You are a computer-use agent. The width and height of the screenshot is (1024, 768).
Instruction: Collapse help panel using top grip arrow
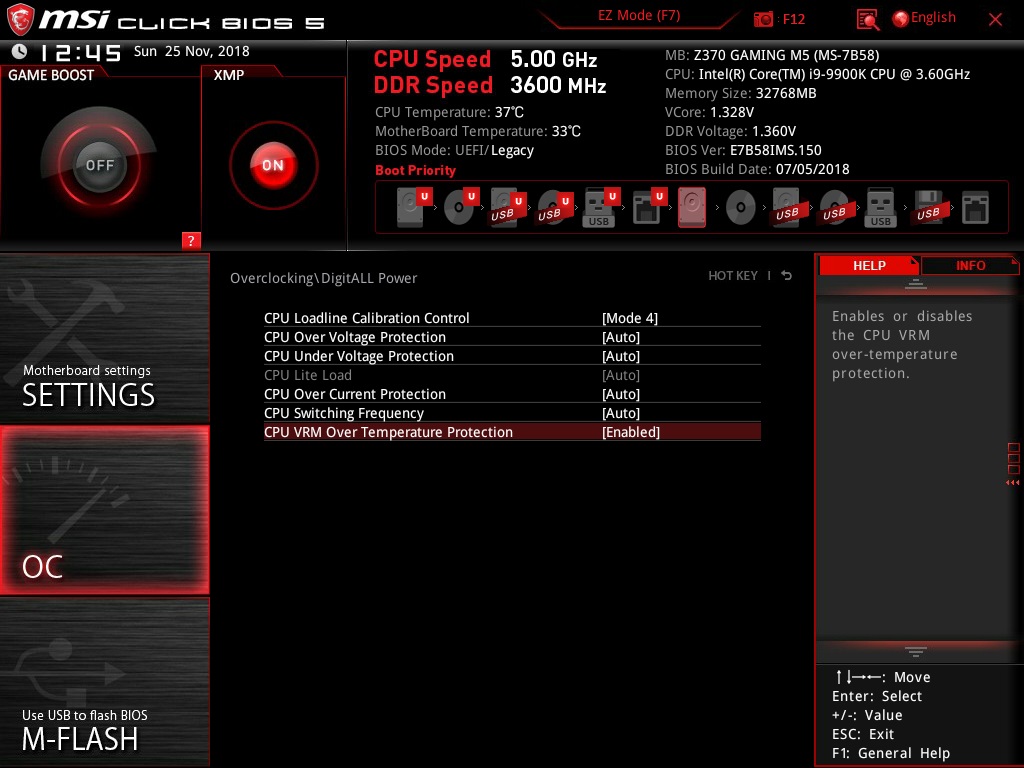click(916, 283)
